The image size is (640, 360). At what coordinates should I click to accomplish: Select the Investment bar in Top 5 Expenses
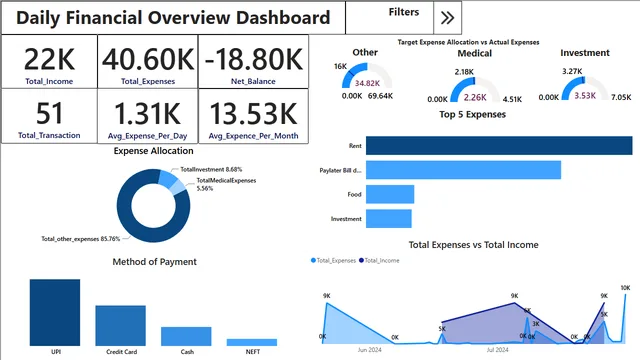click(x=389, y=218)
